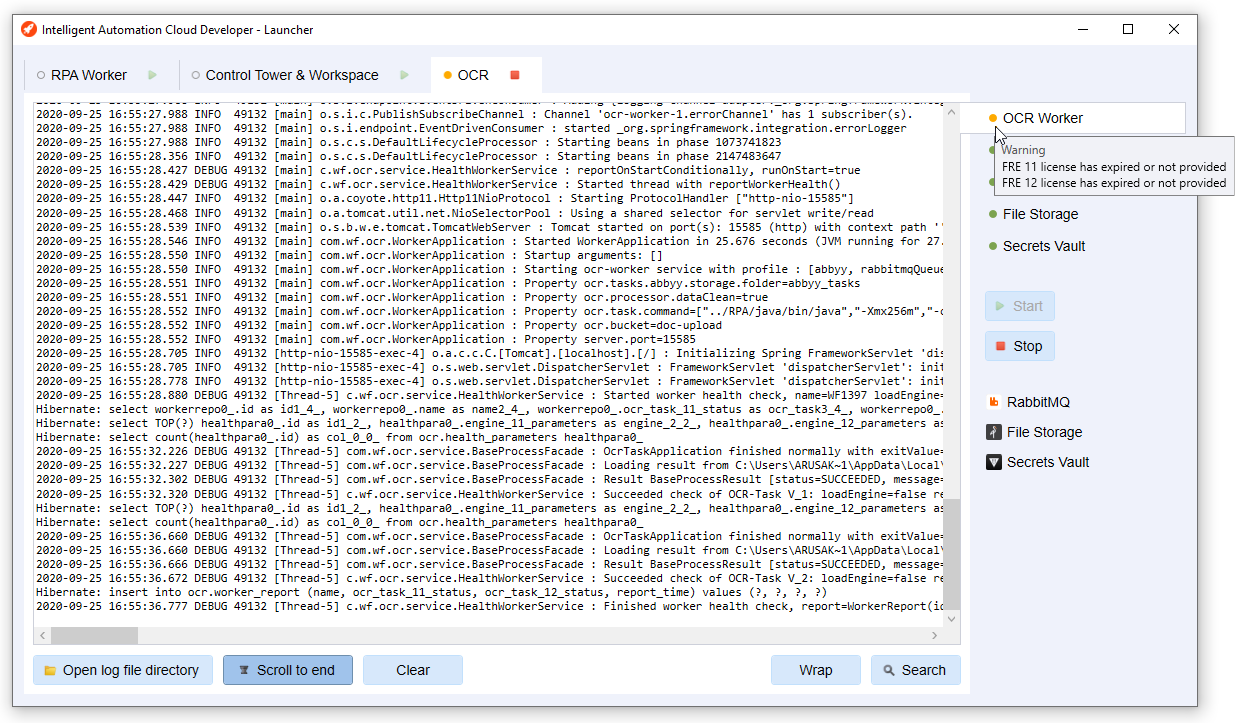Image resolution: width=1244 pixels, height=723 pixels.
Task: Click log line 'Property ocr.processor.dataClean=true'
Action: click(402, 297)
